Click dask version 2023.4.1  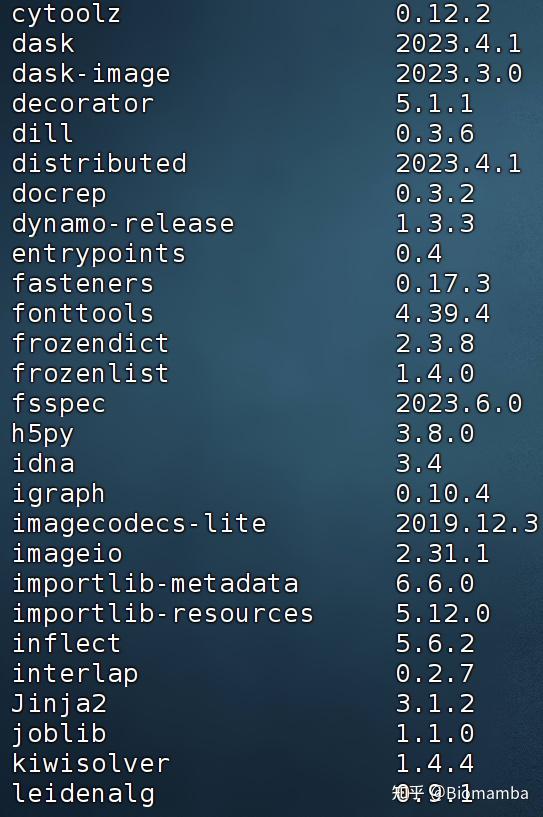coord(459,43)
